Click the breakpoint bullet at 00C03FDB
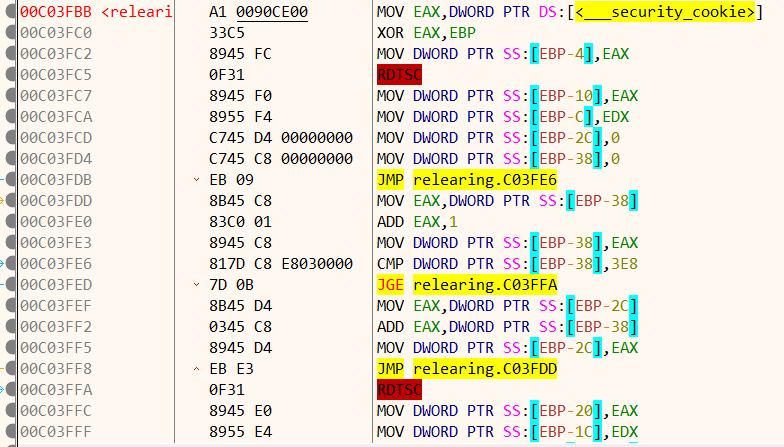Viewport: 784px width, 447px height. click(x=10, y=179)
